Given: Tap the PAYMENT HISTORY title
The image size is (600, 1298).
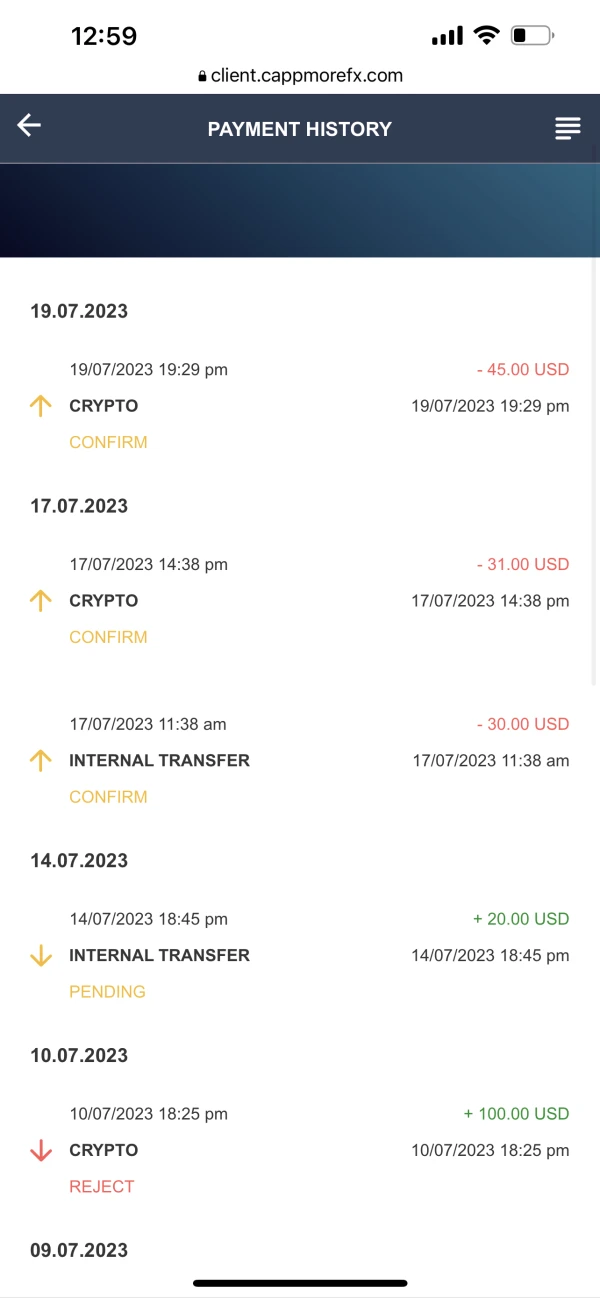Looking at the screenshot, I should click(300, 129).
